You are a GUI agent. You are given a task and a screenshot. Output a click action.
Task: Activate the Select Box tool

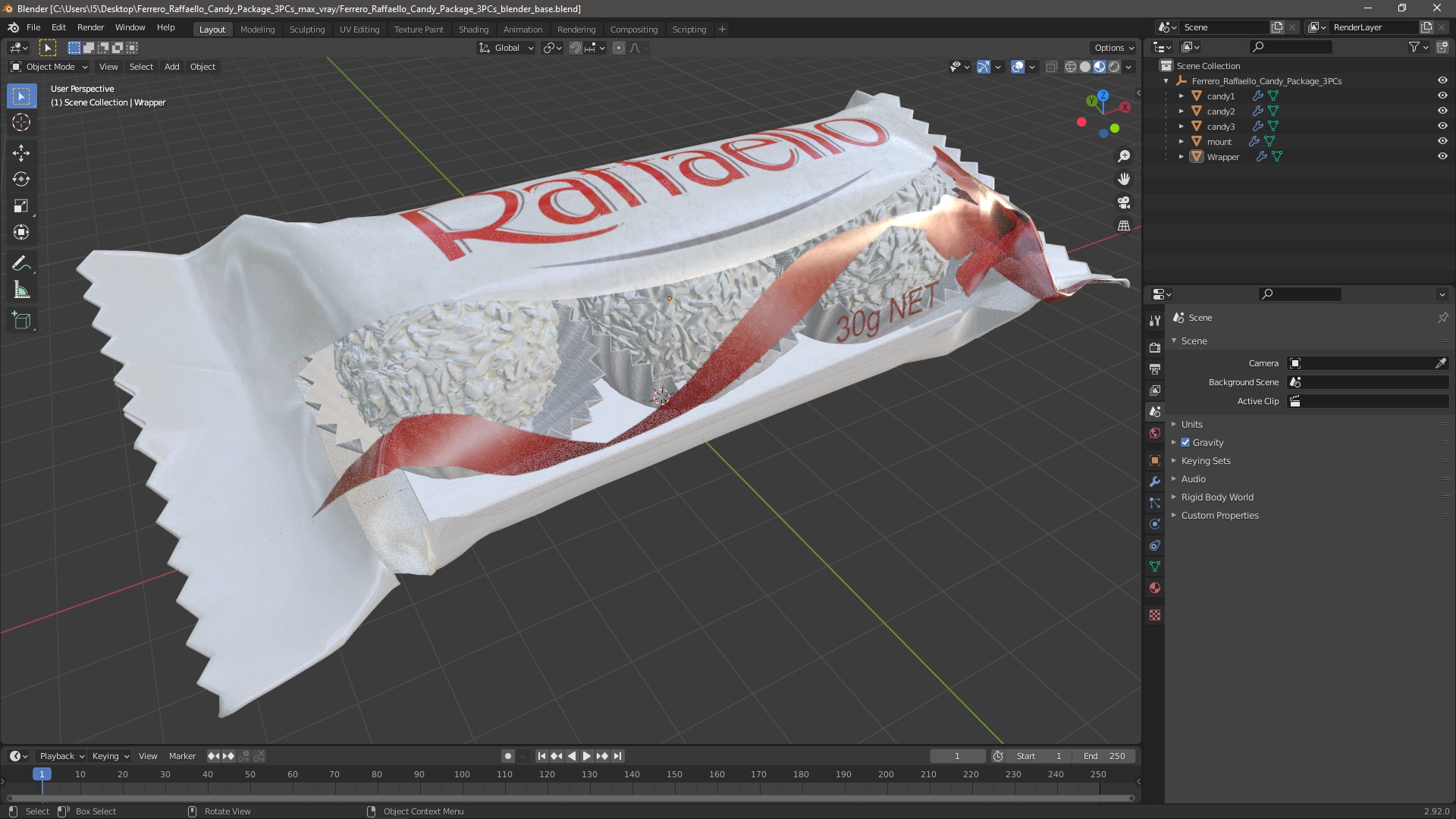21,96
